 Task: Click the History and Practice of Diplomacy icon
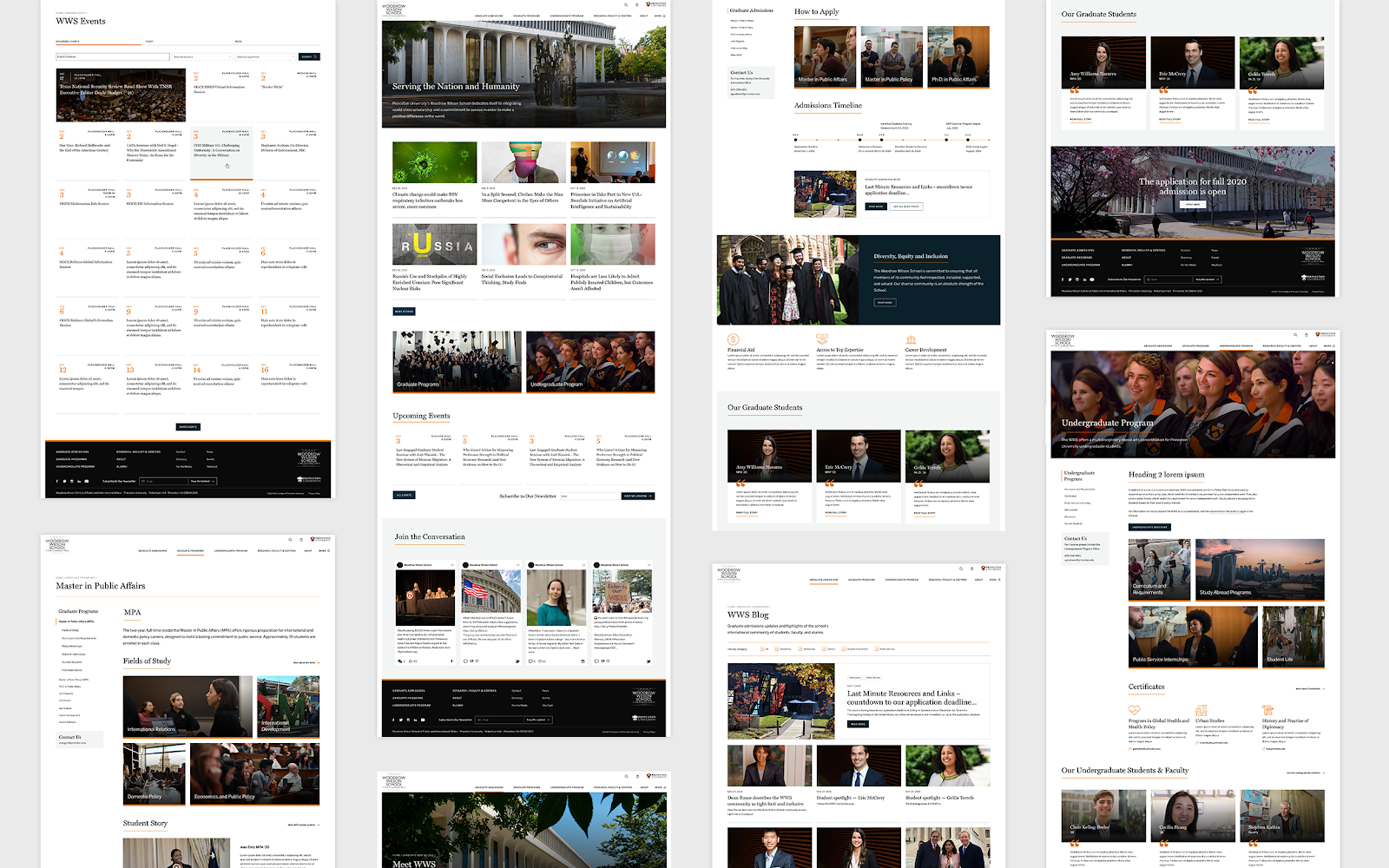click(1267, 710)
